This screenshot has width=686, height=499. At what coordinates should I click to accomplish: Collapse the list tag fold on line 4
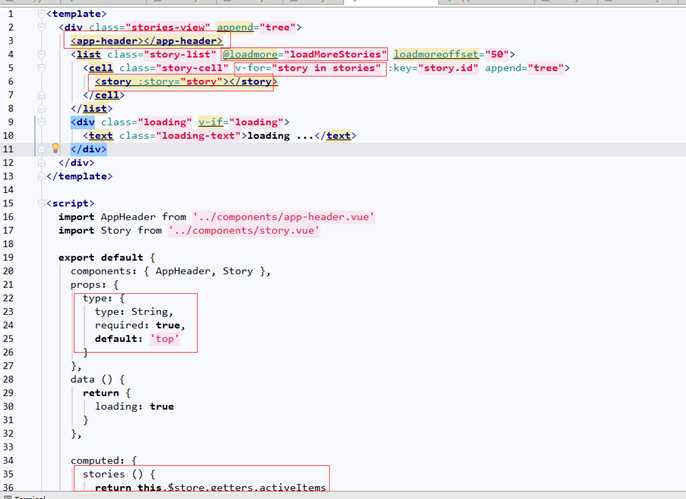tap(42, 54)
